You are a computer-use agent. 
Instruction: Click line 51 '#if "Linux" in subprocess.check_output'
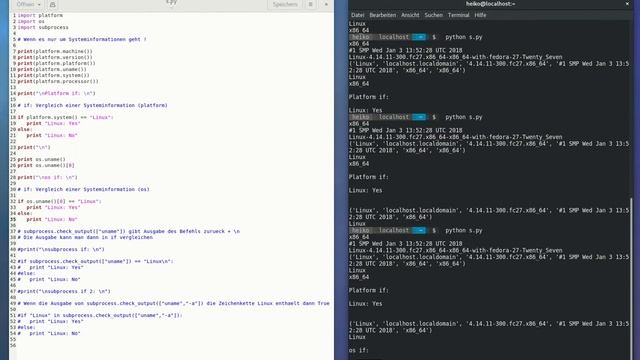[100, 315]
